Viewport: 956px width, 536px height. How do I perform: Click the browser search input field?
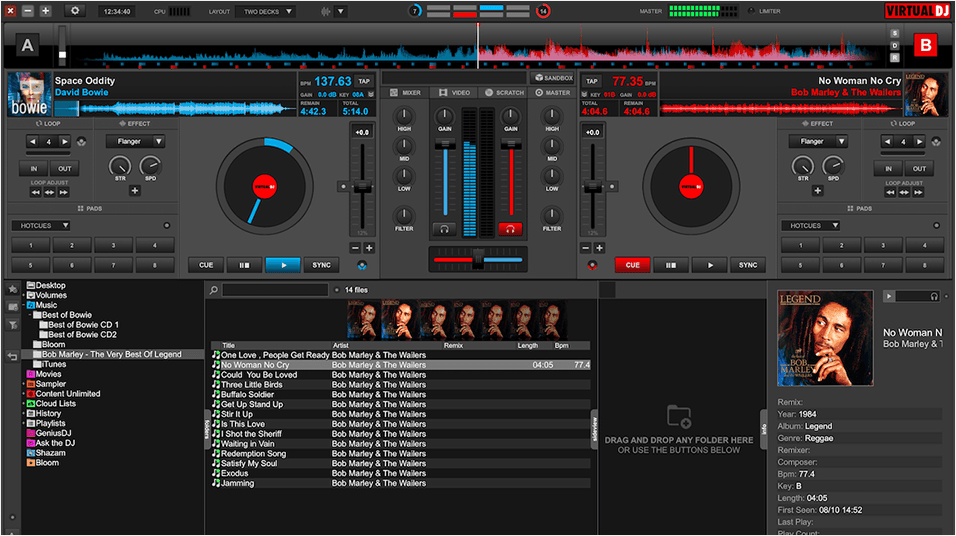pos(275,290)
